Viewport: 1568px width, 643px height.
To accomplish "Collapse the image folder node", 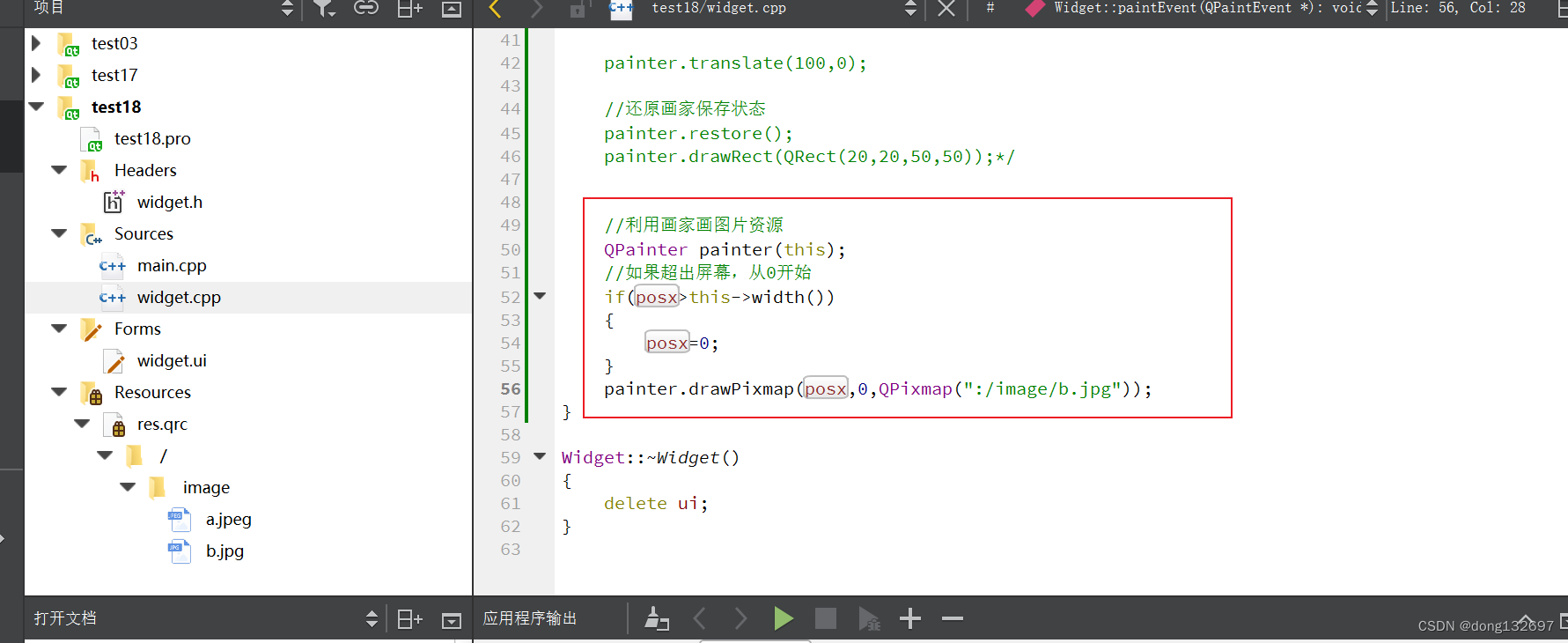I will [128, 487].
